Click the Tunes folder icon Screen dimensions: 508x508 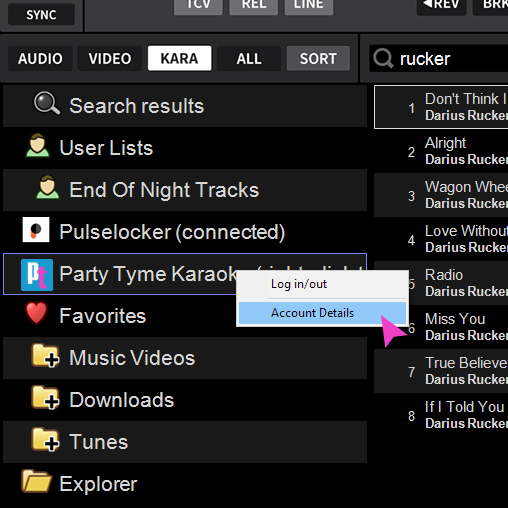pos(46,439)
